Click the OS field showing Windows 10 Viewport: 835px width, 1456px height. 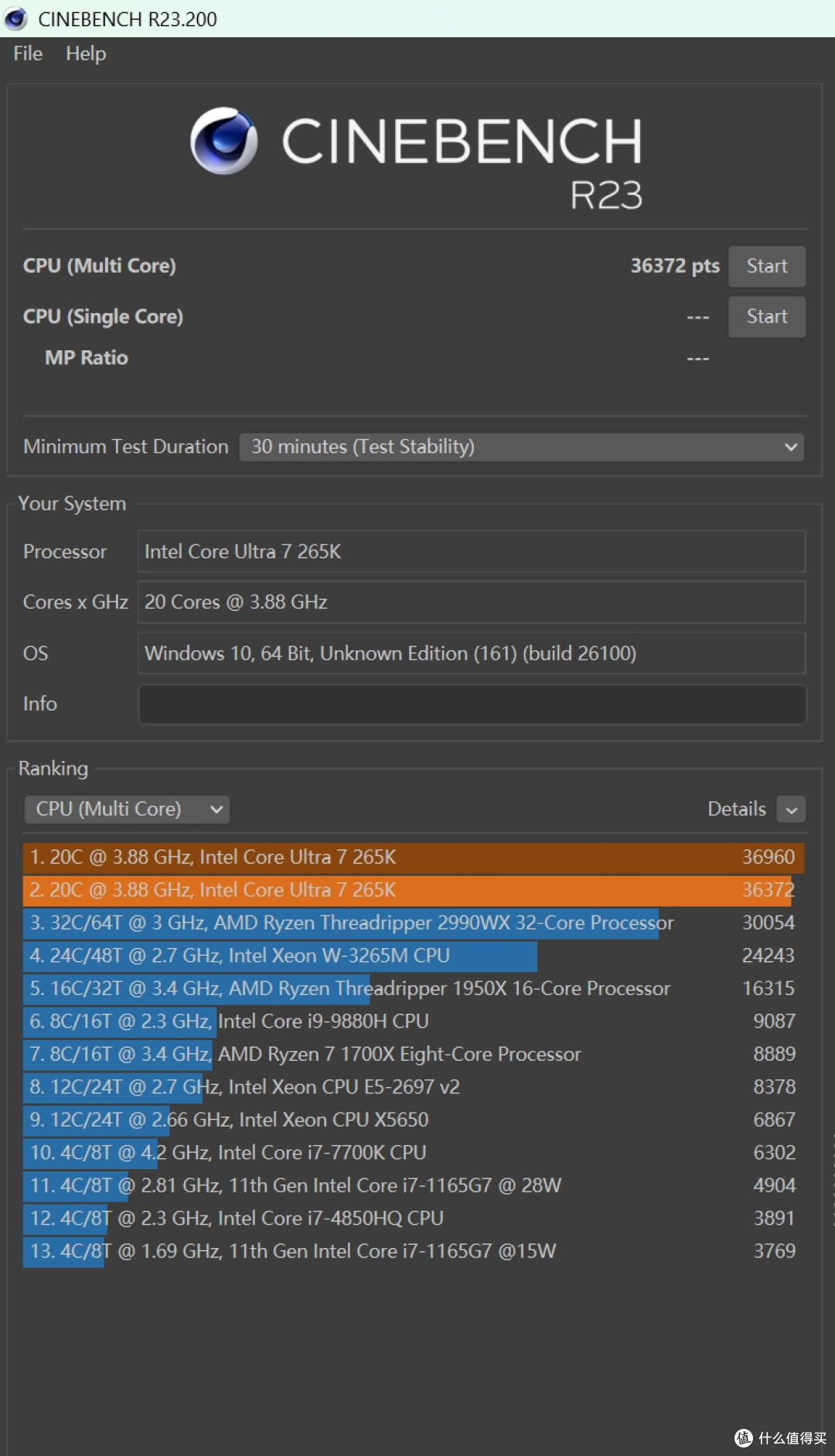[472, 653]
